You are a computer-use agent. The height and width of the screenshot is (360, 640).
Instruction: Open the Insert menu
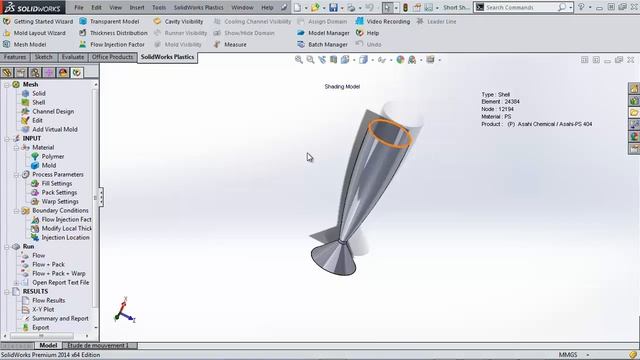(x=137, y=7)
